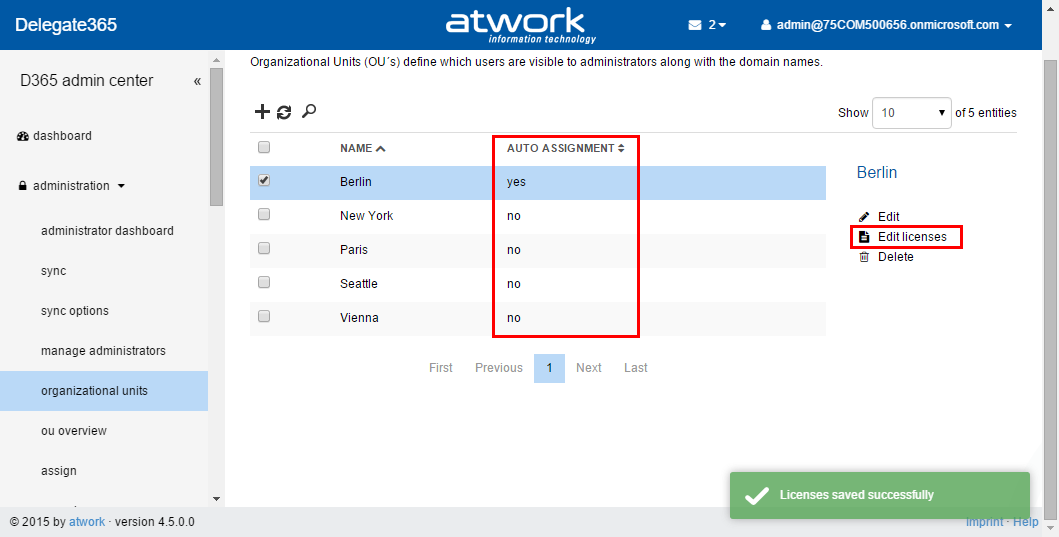Click the Delete trash icon
1059x537 pixels.
click(864, 257)
